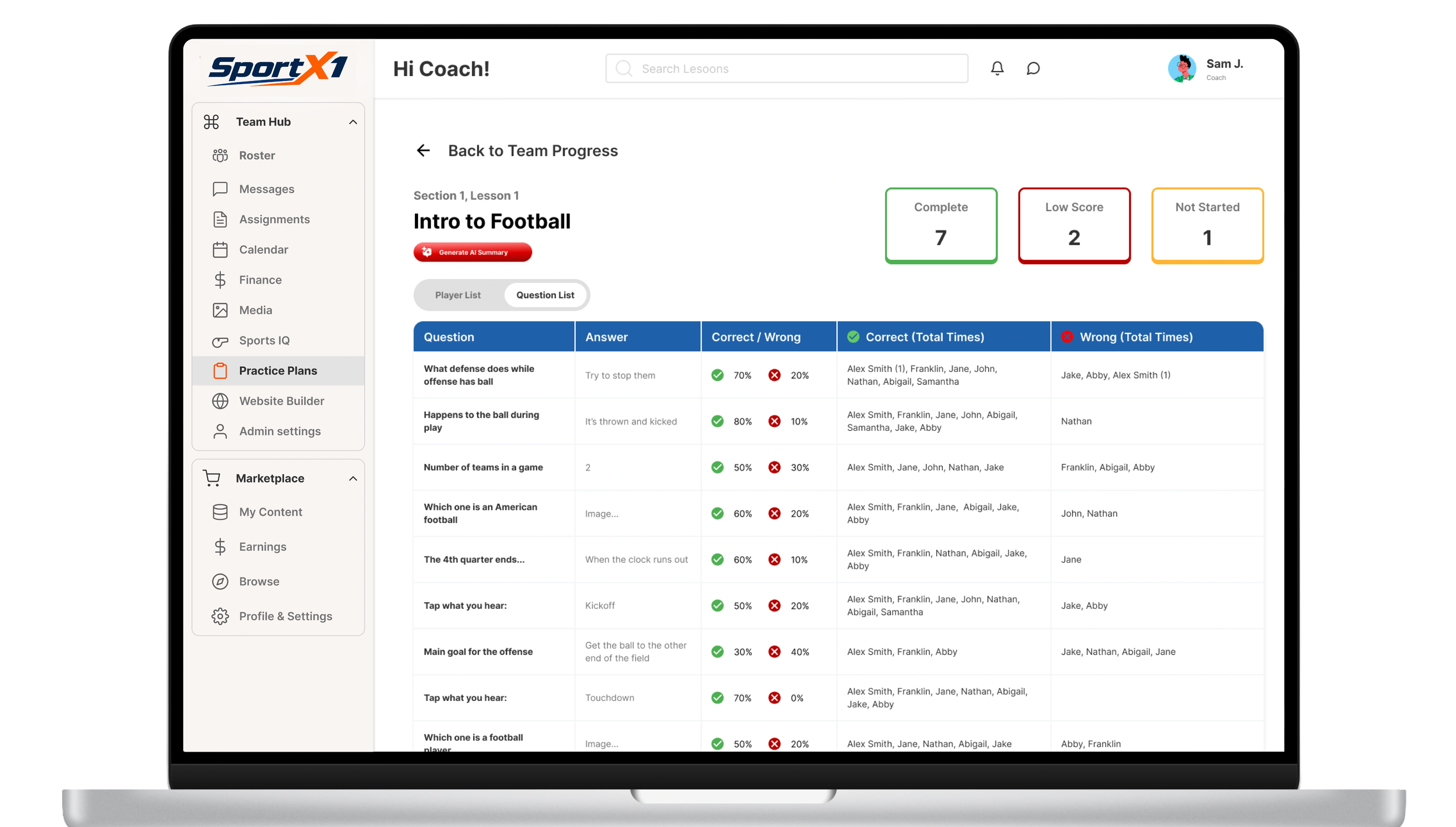Click the Calendar icon in sidebar
Image resolution: width=1456 pixels, height=827 pixels.
pos(220,249)
